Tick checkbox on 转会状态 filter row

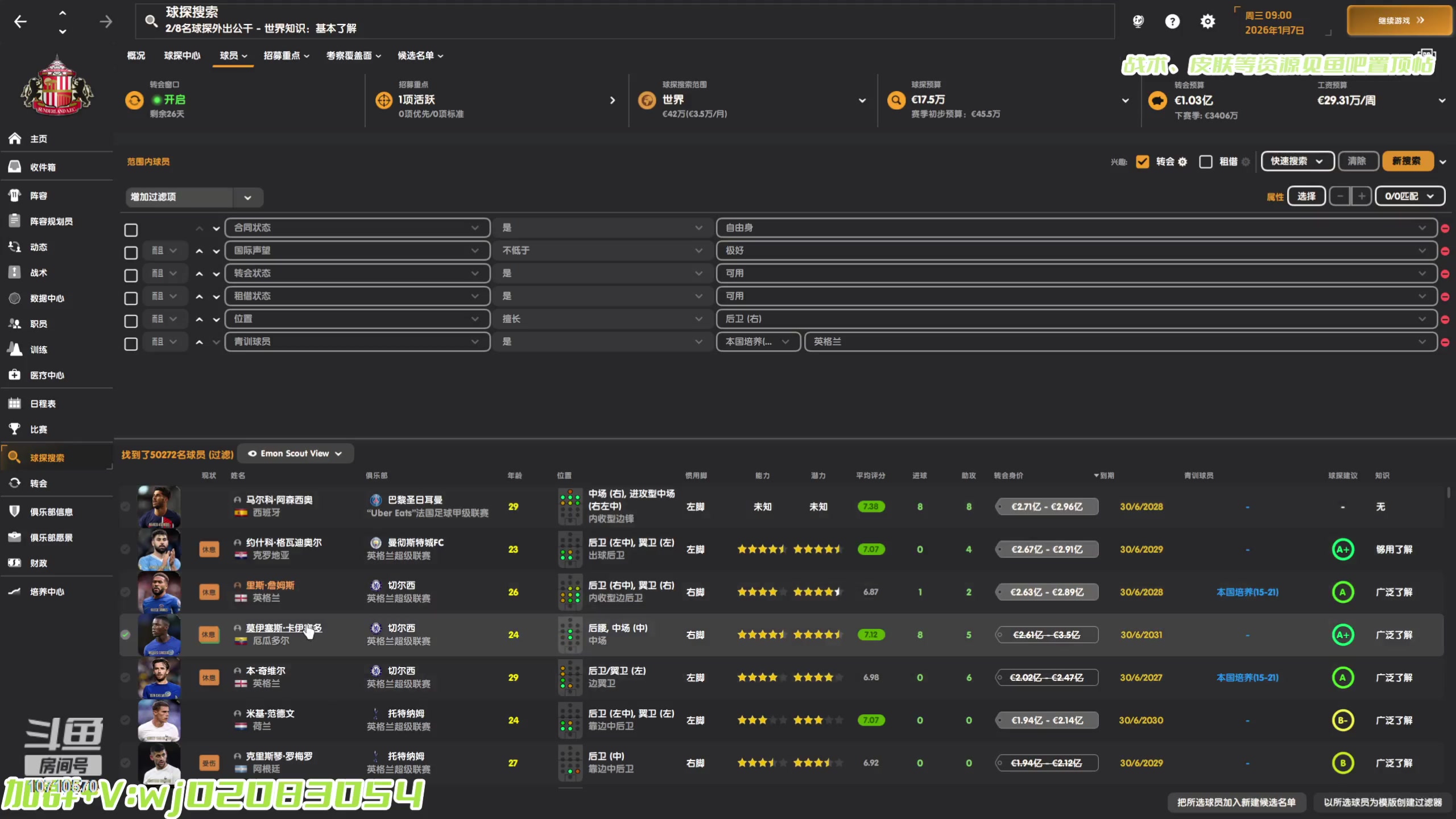pos(131,275)
